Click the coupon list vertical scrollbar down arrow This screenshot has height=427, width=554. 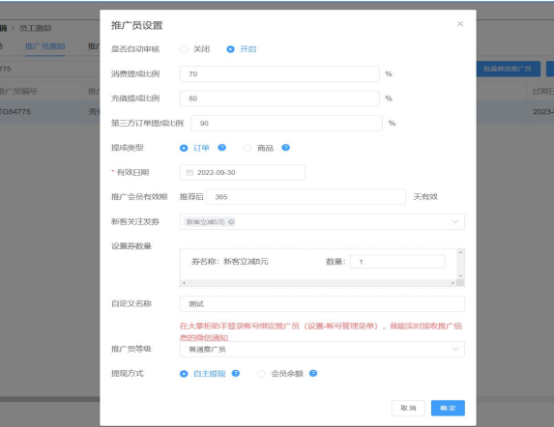pyautogui.click(x=460, y=276)
